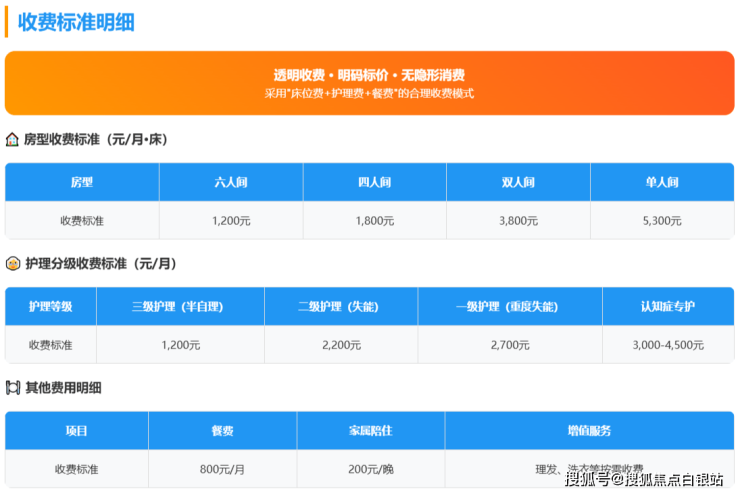Click the 增值服务 column header
Viewport: 740px width, 495px height.
pyautogui.click(x=589, y=430)
